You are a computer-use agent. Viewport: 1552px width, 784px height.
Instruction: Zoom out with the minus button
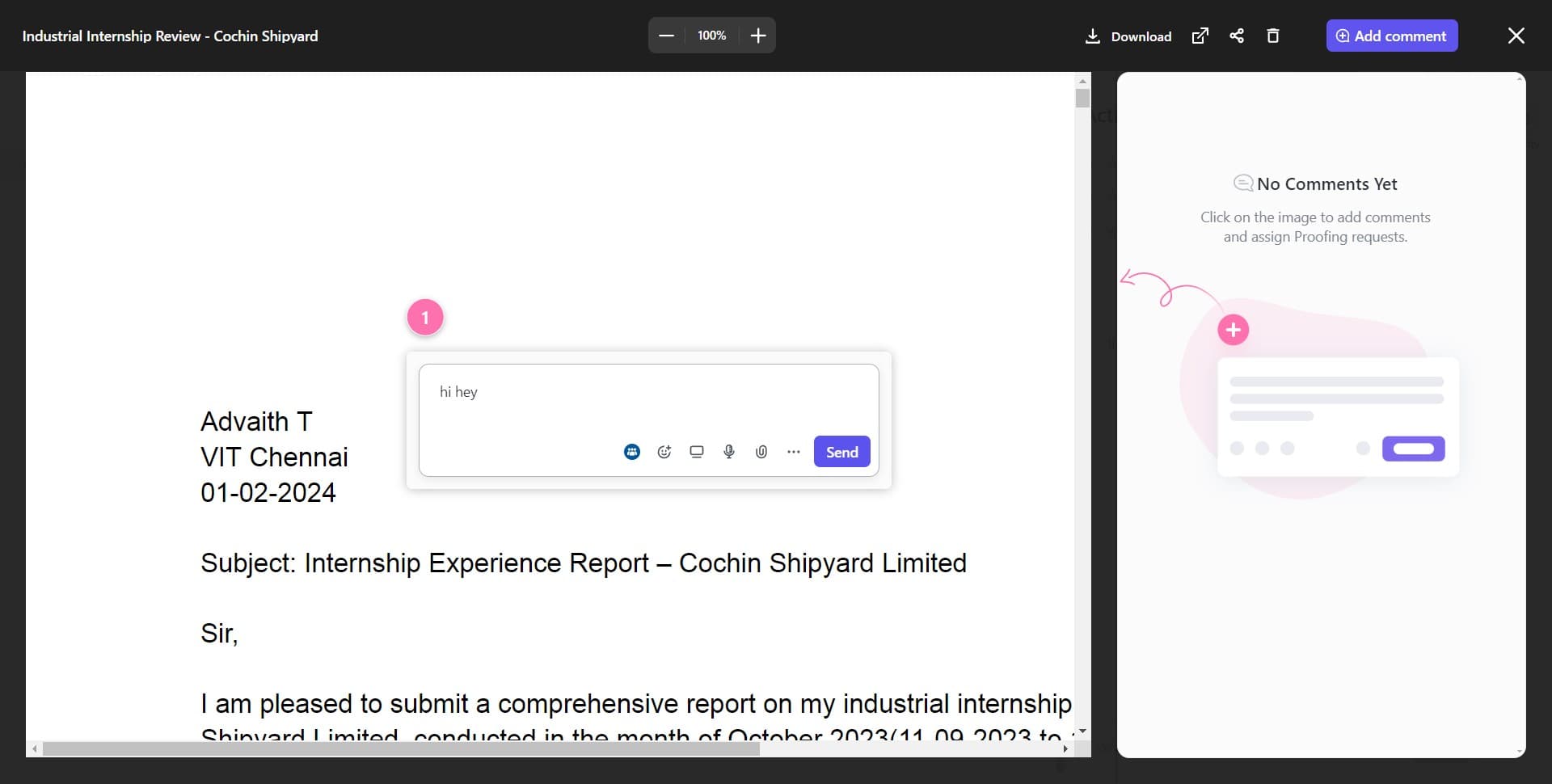[x=667, y=36]
